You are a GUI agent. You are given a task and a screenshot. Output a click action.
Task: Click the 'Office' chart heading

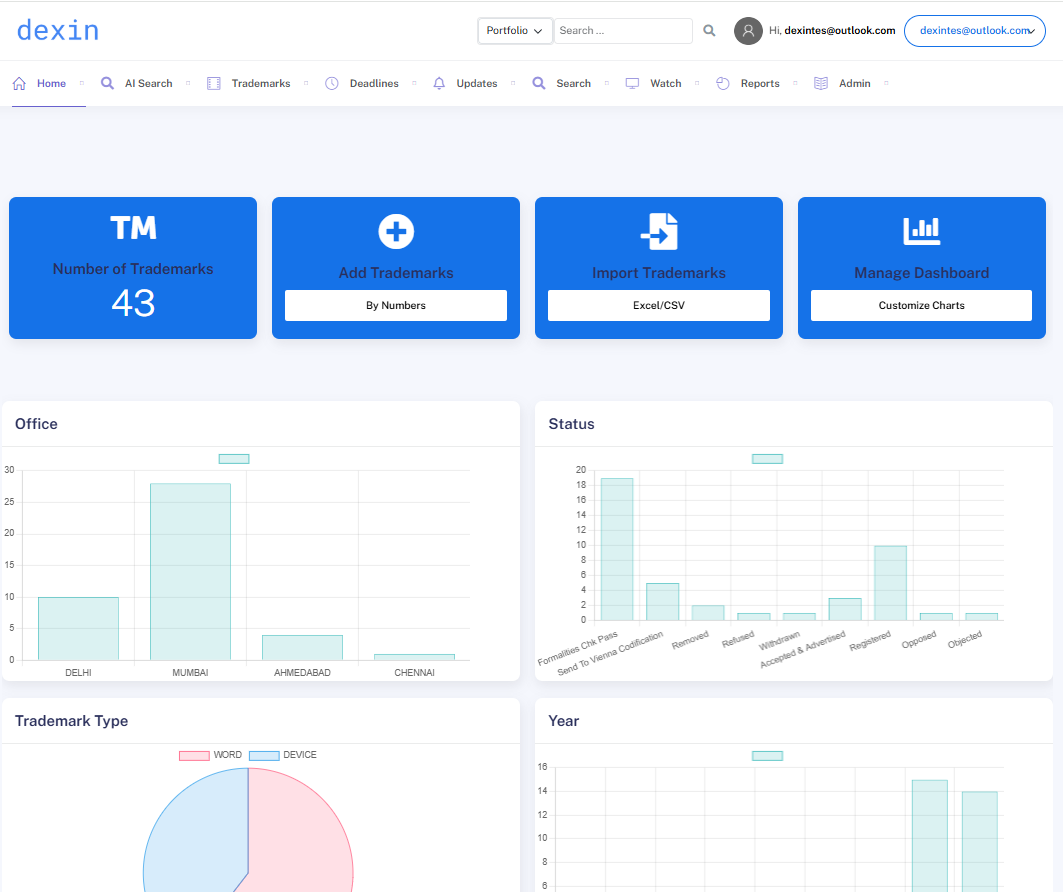36,424
